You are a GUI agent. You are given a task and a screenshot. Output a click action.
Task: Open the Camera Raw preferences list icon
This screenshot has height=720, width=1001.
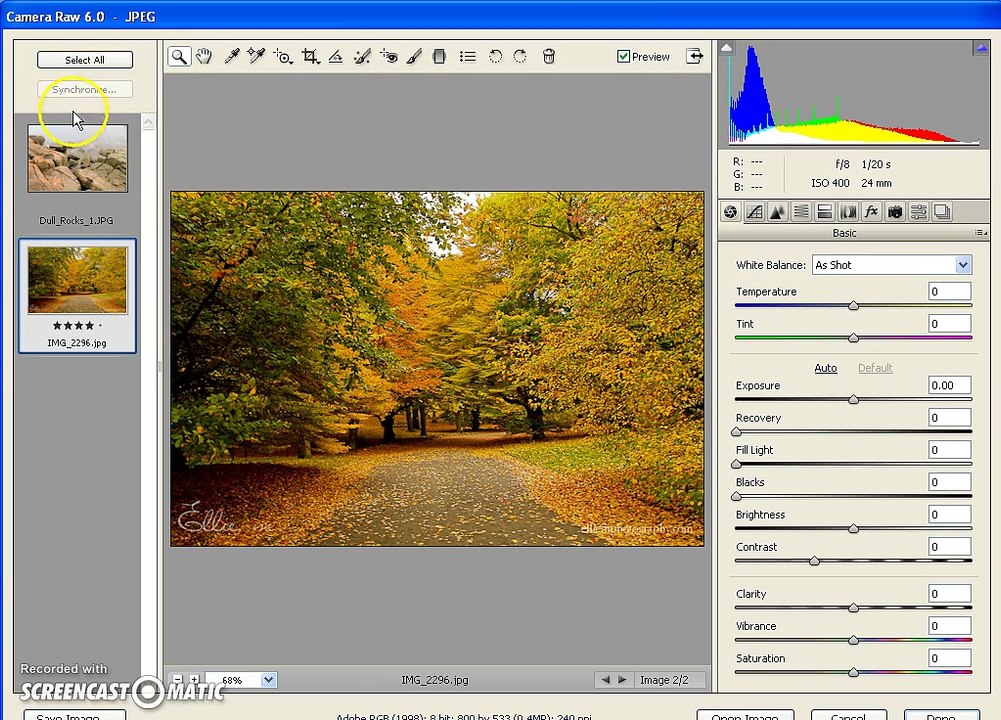click(467, 56)
